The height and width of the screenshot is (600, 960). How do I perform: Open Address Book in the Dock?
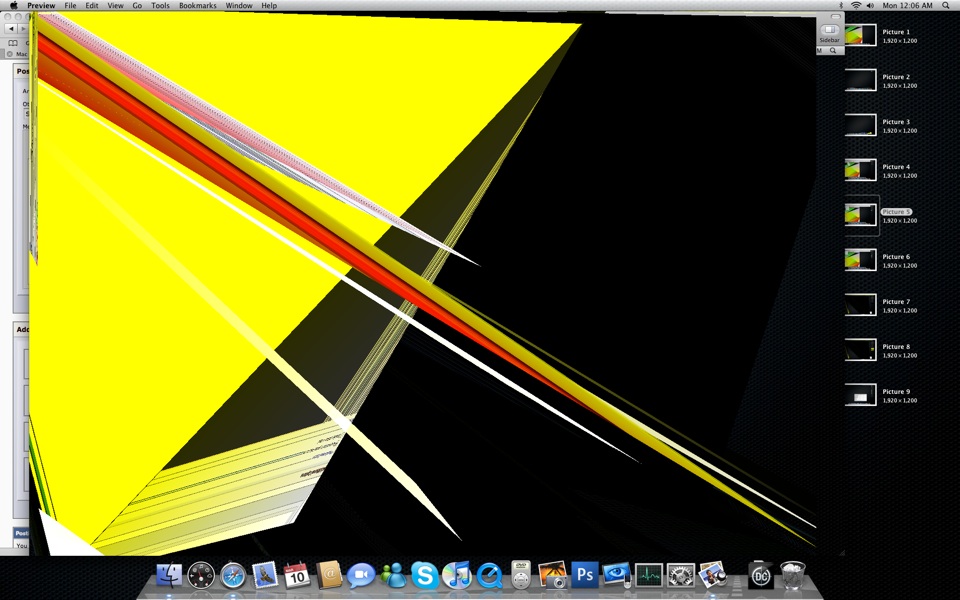pos(329,576)
